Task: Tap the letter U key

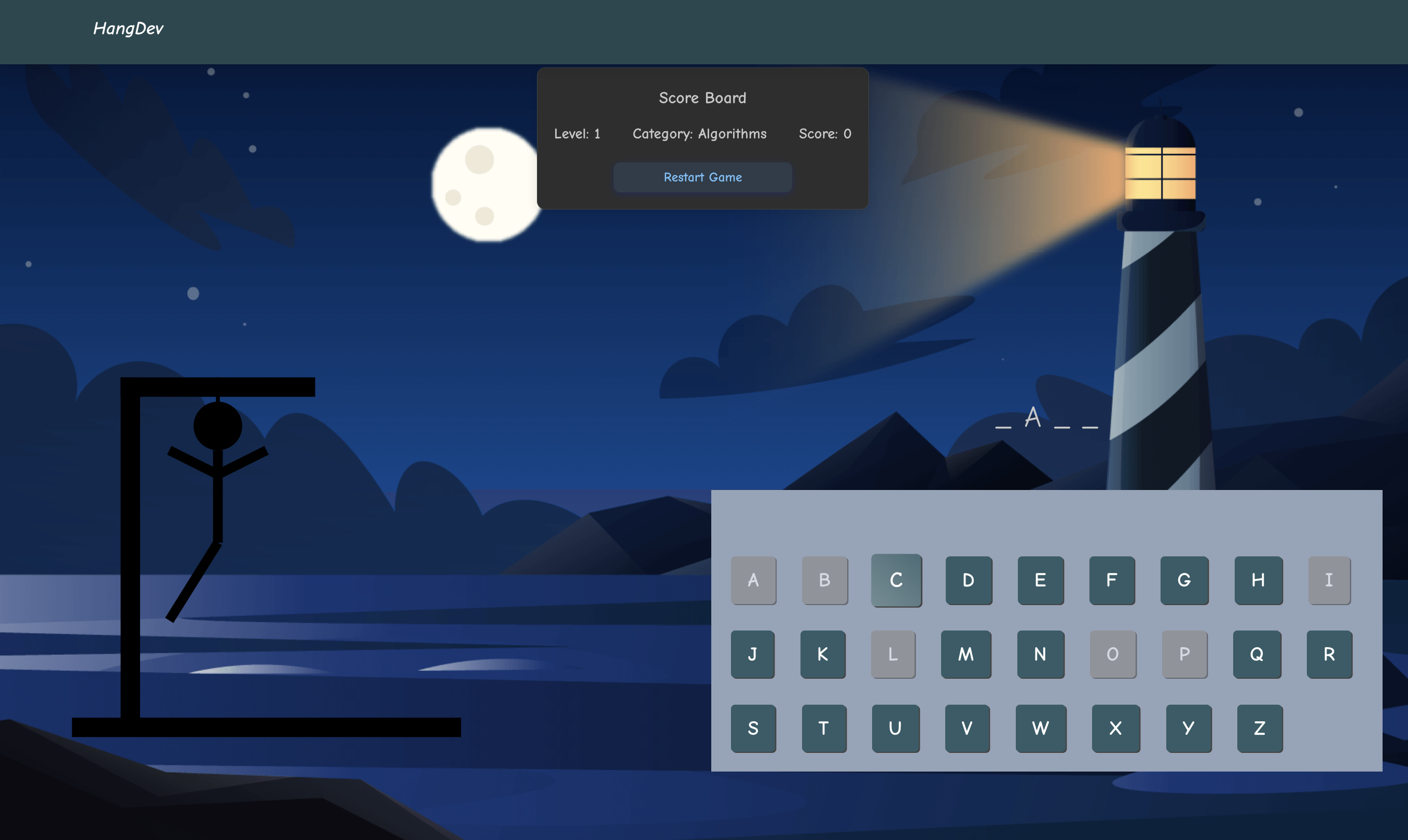Action: click(x=895, y=729)
